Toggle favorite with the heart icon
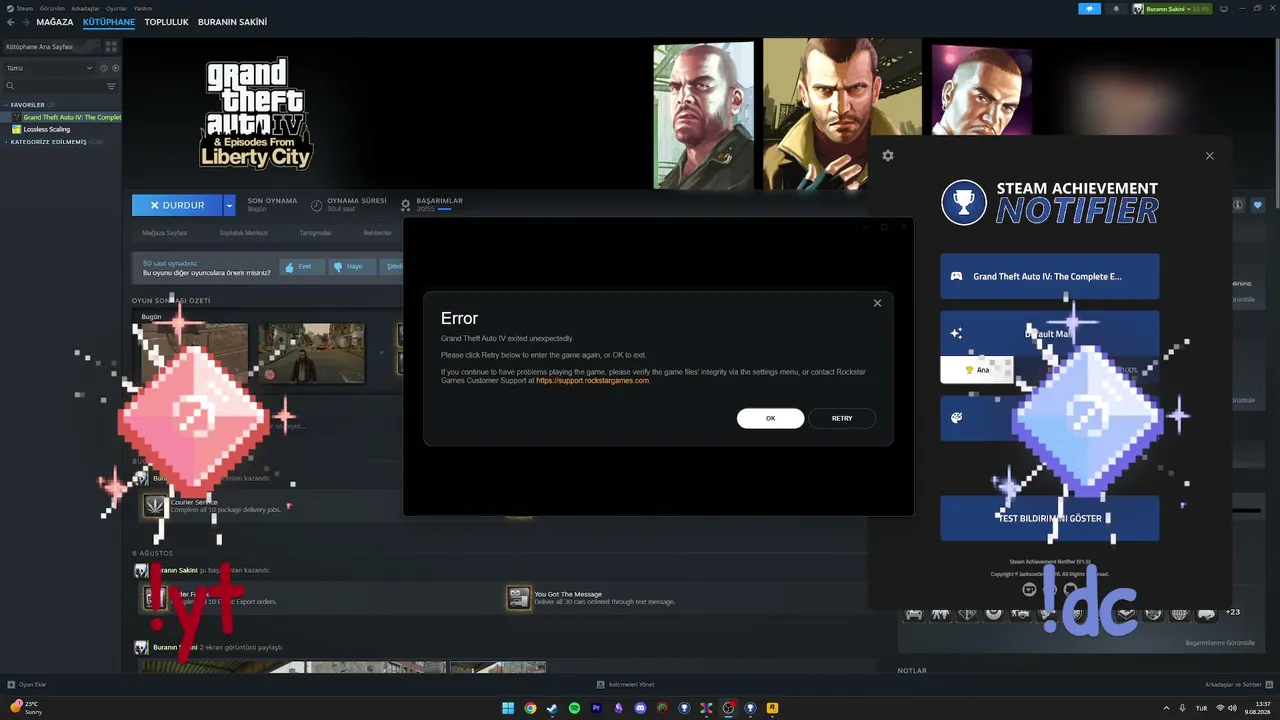The height and width of the screenshot is (720, 1280). click(x=1258, y=205)
